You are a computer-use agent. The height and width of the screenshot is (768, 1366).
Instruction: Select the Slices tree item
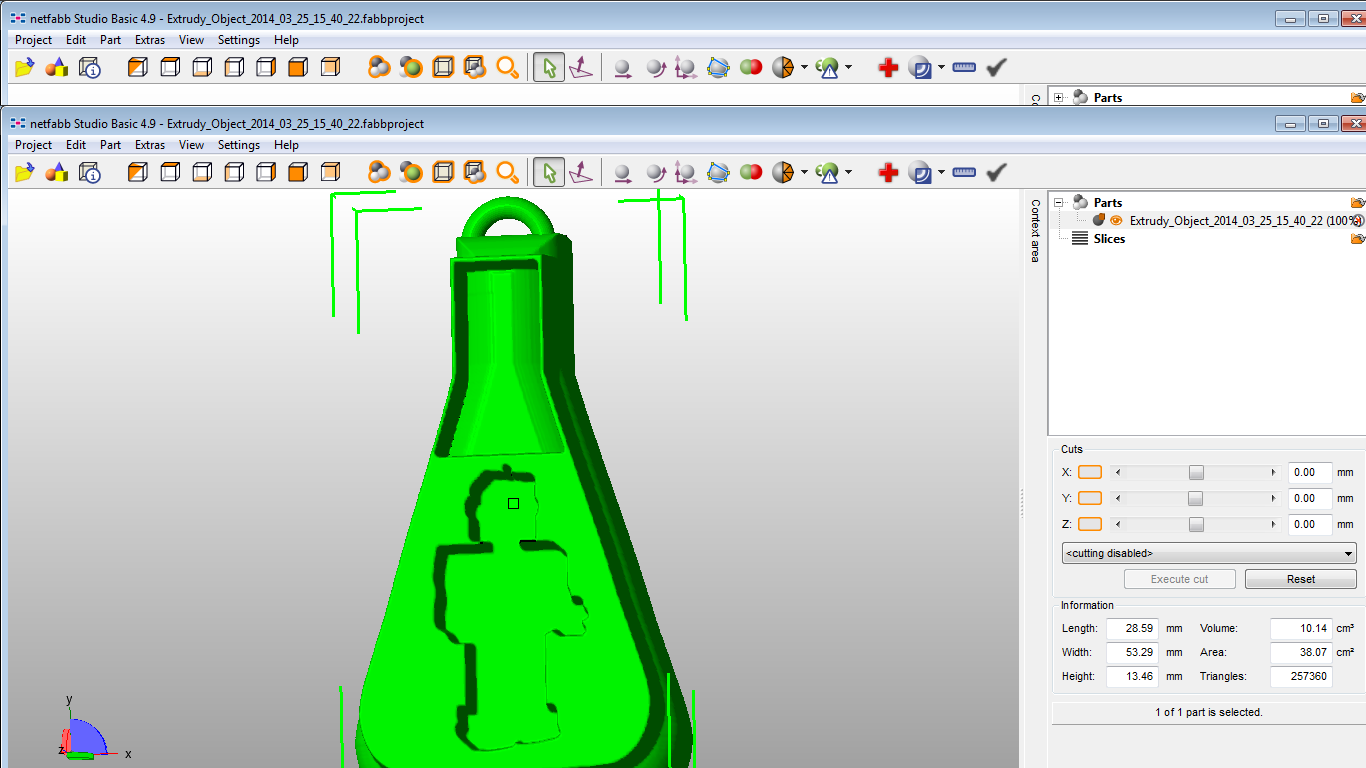tap(1109, 238)
